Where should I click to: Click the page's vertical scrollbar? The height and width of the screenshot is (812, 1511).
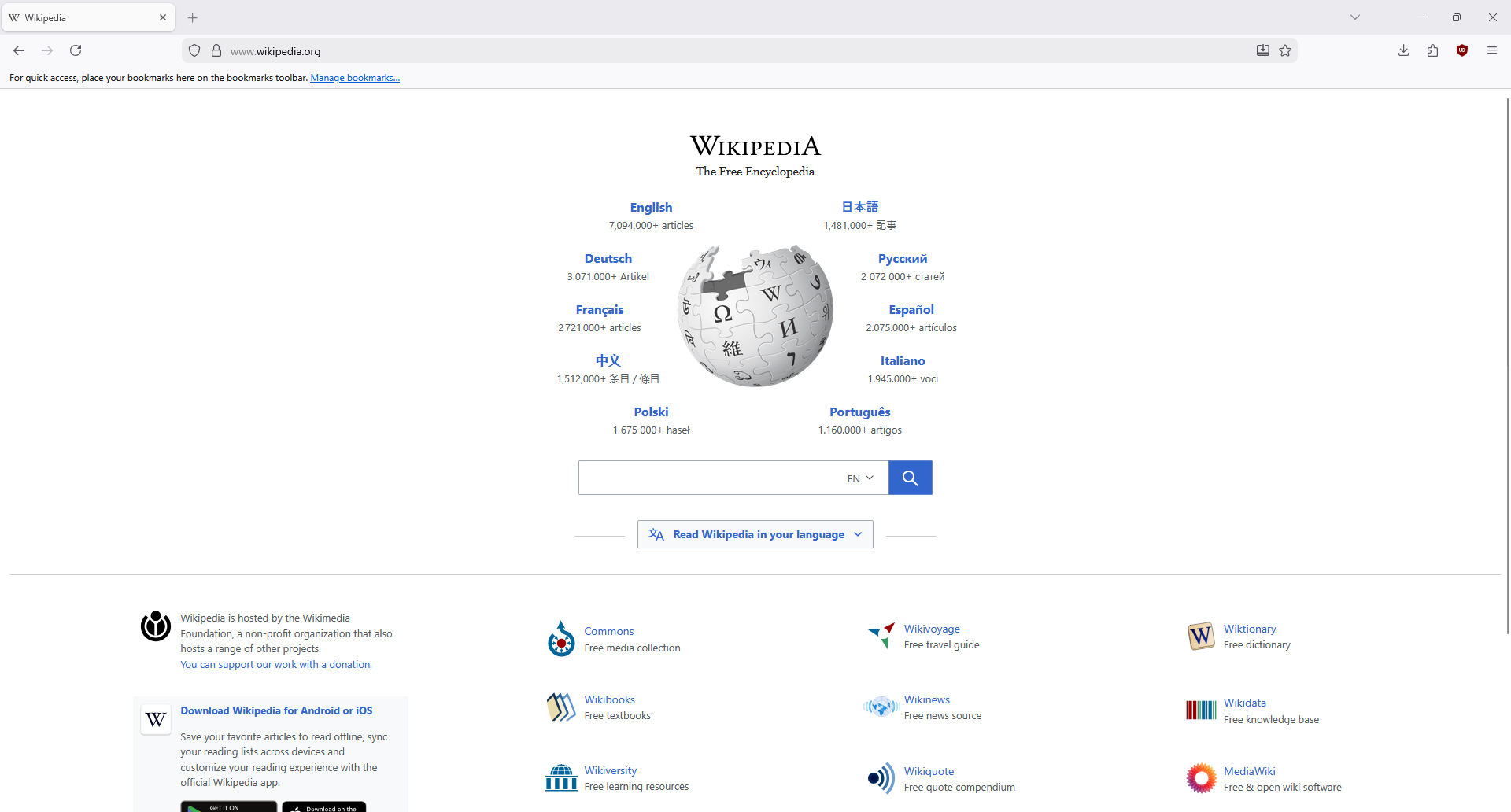(x=1506, y=362)
